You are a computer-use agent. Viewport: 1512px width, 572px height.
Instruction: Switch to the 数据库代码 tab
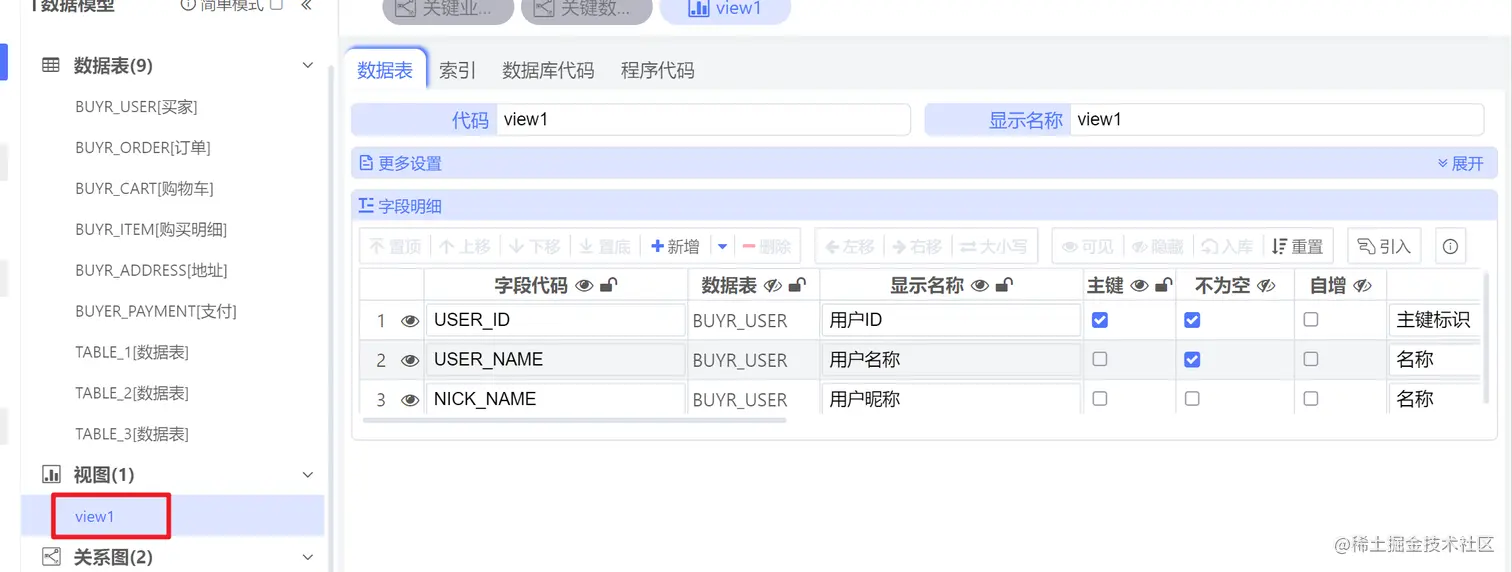coord(548,70)
